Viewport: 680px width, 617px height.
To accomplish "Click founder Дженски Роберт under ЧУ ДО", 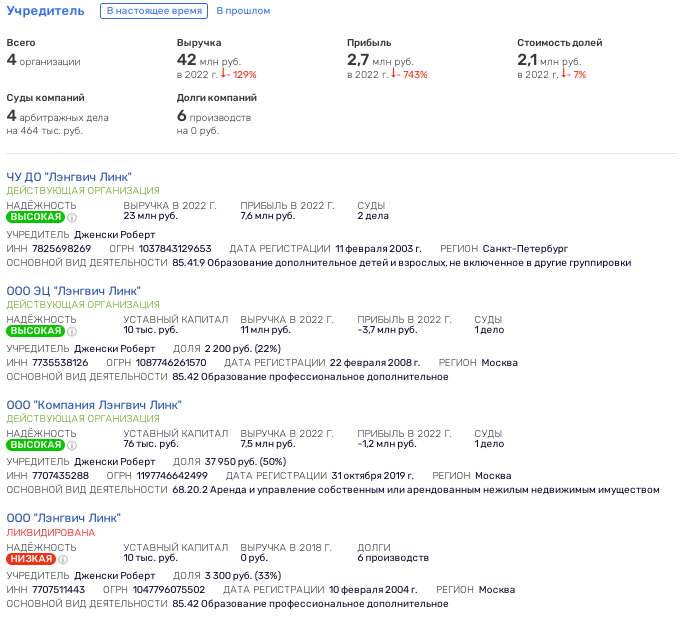I will click(x=114, y=235).
